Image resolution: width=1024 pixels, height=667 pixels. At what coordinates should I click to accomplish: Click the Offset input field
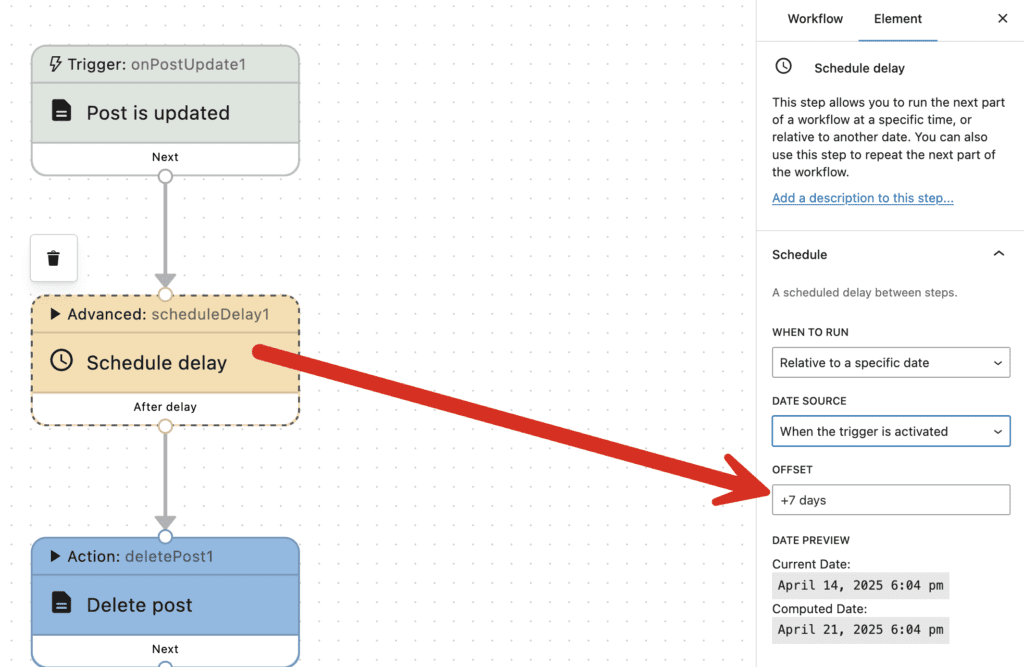pos(890,499)
